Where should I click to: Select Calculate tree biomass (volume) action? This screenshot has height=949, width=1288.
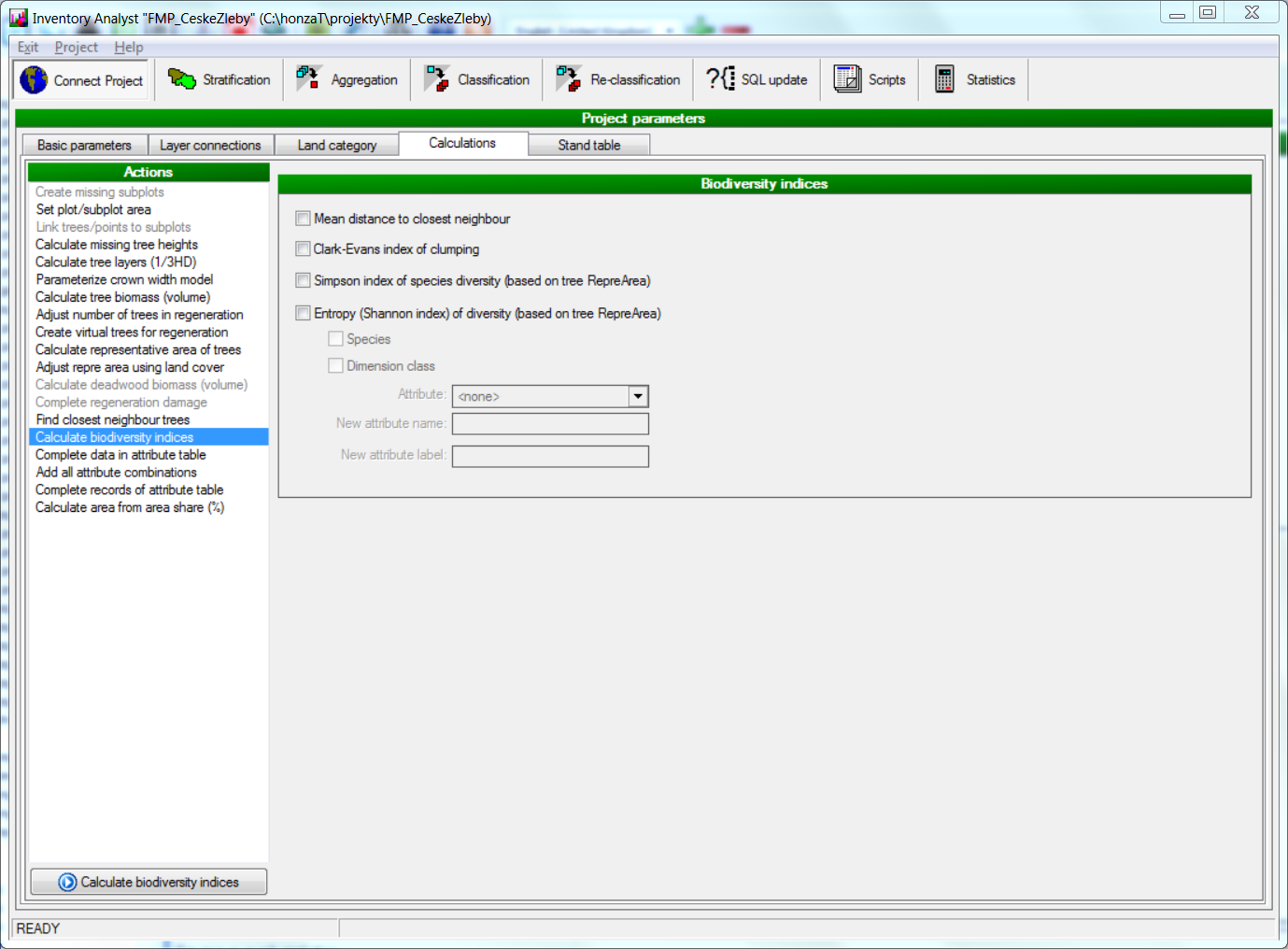click(x=123, y=297)
